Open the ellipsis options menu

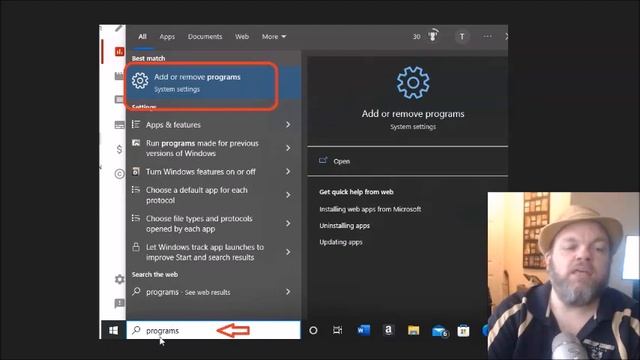click(x=487, y=36)
